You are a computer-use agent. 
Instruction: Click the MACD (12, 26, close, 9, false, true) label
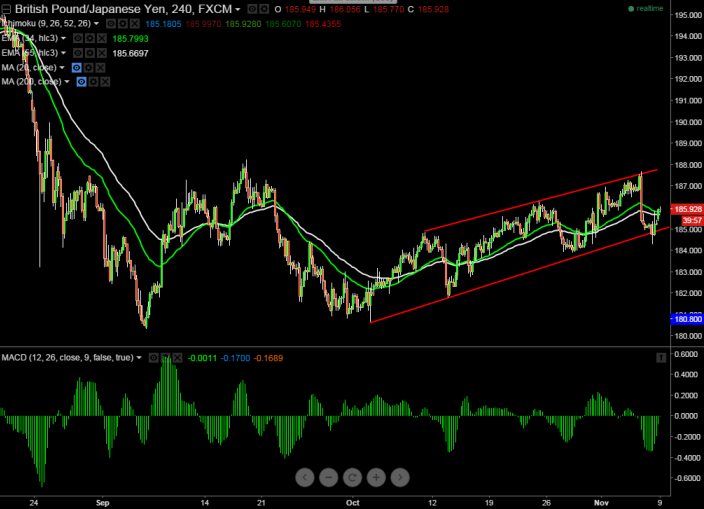67,358
